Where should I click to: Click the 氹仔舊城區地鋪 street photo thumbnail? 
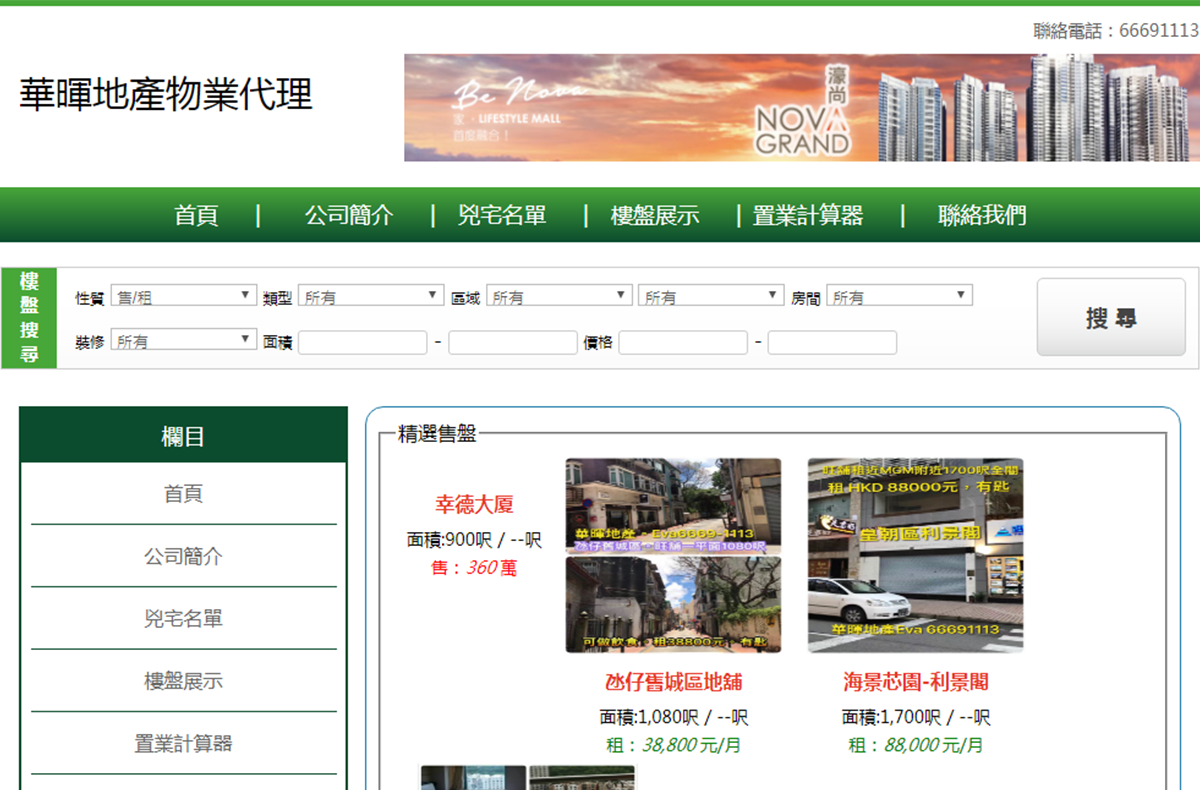pyautogui.click(x=673, y=556)
